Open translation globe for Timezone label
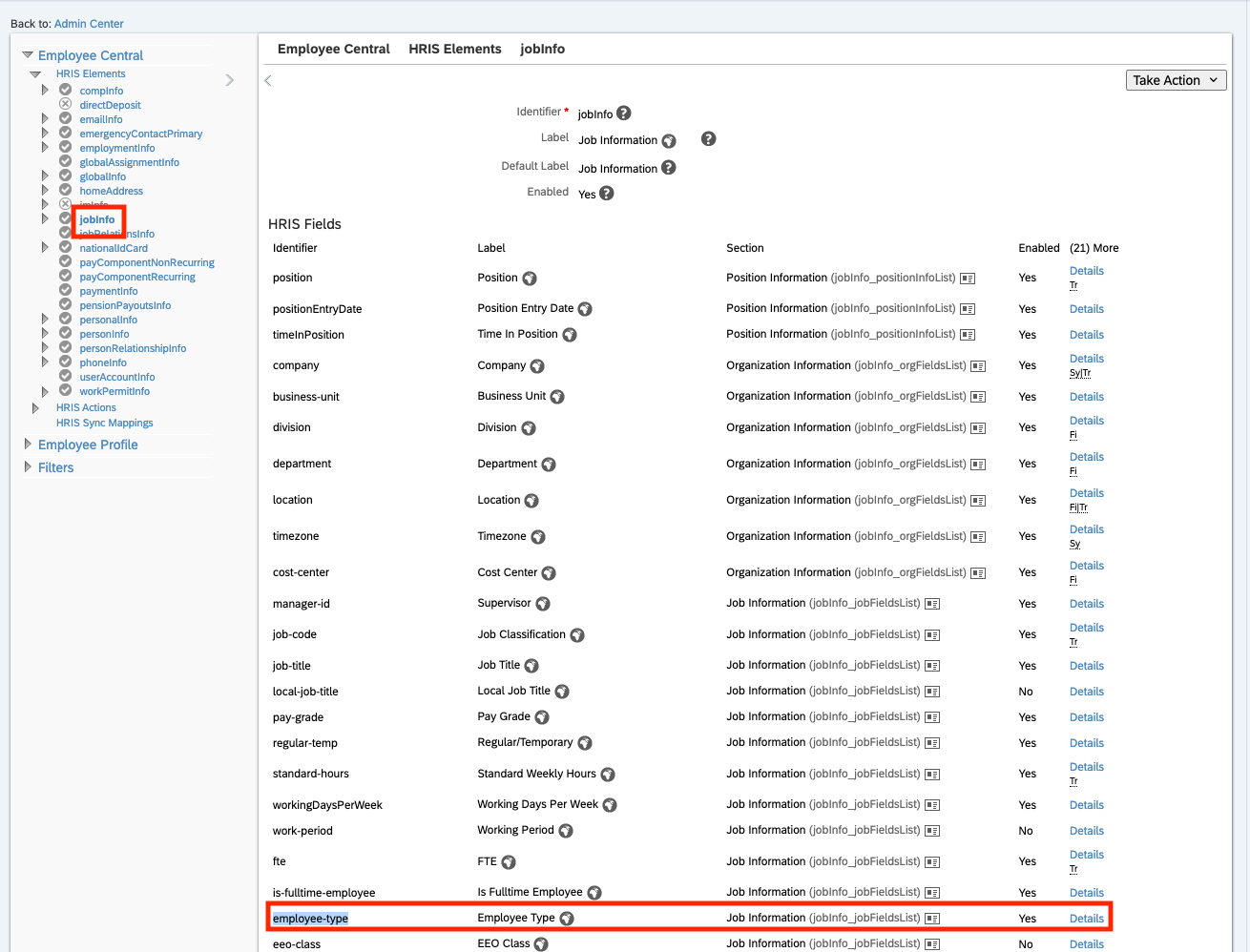 point(538,537)
